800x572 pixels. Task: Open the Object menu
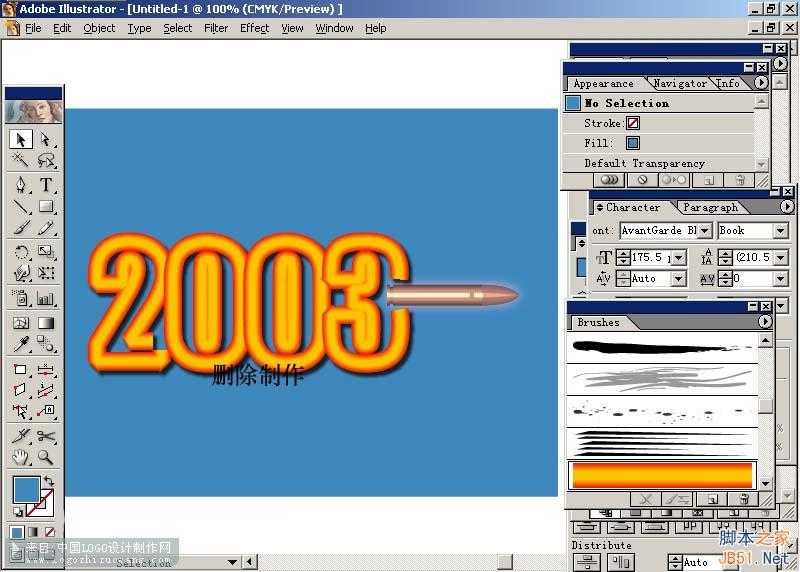[x=99, y=29]
